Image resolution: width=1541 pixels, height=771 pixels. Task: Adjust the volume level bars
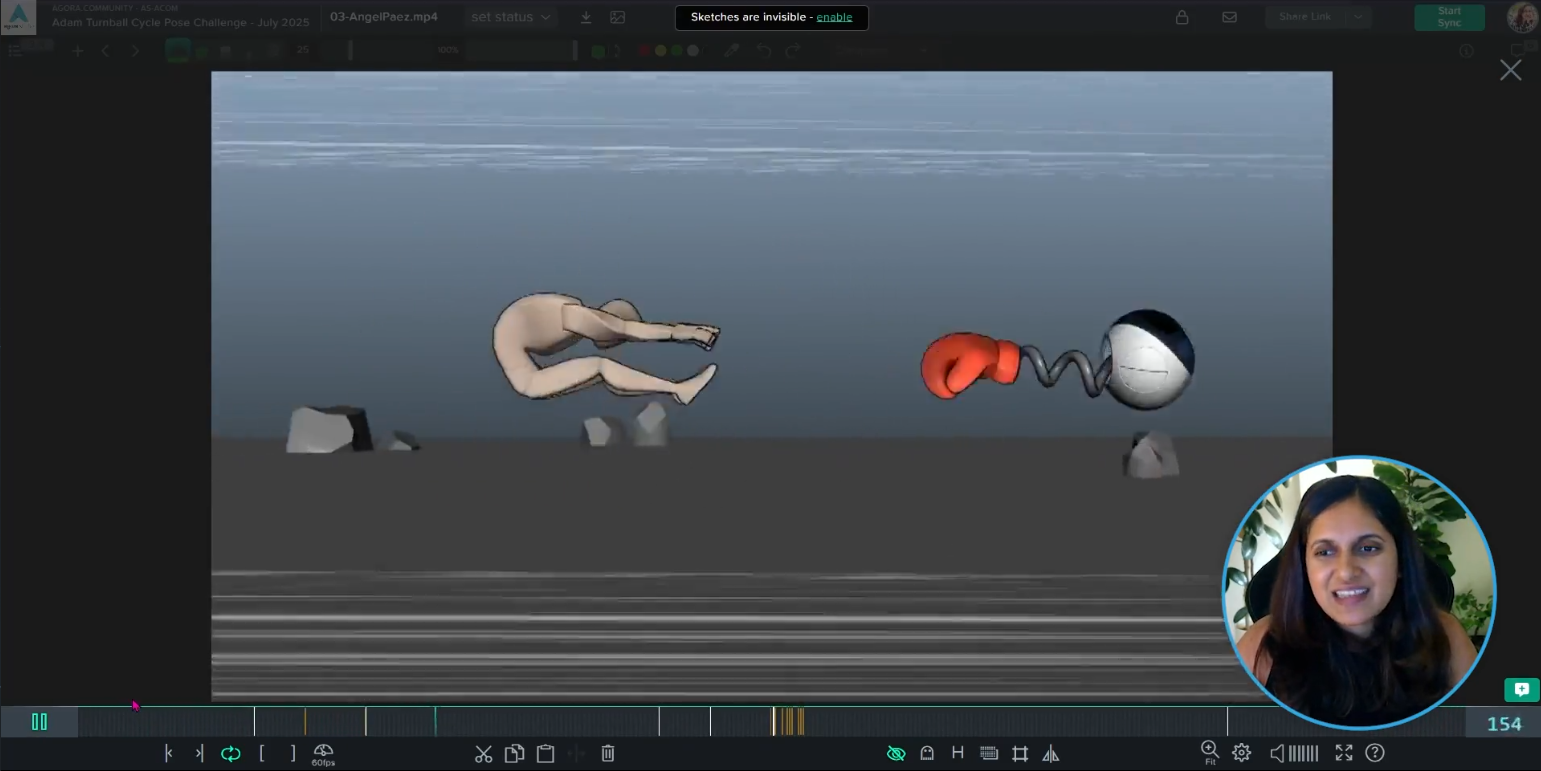1303,753
